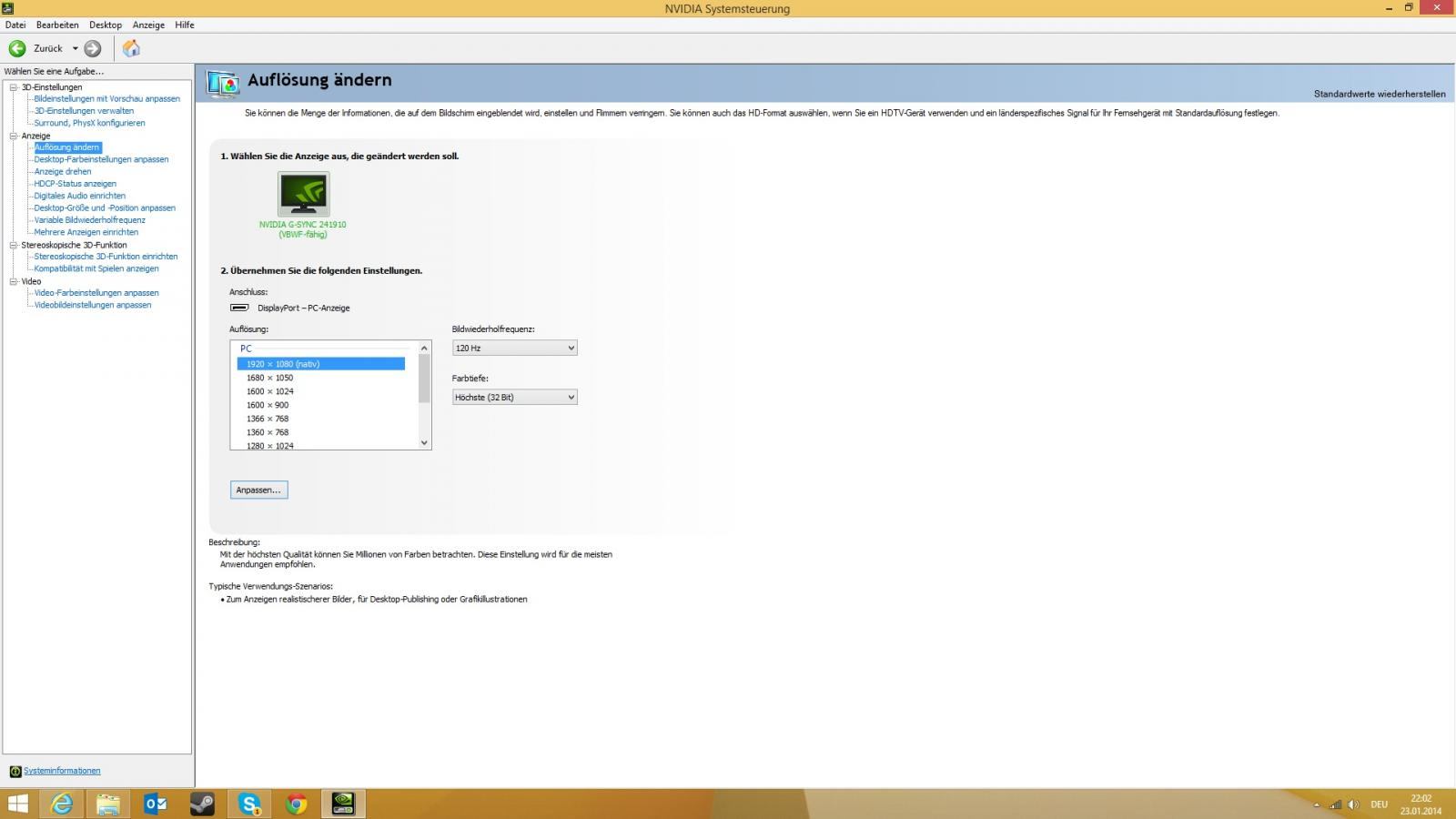
Task: Open Skype from taskbar
Action: tap(249, 804)
